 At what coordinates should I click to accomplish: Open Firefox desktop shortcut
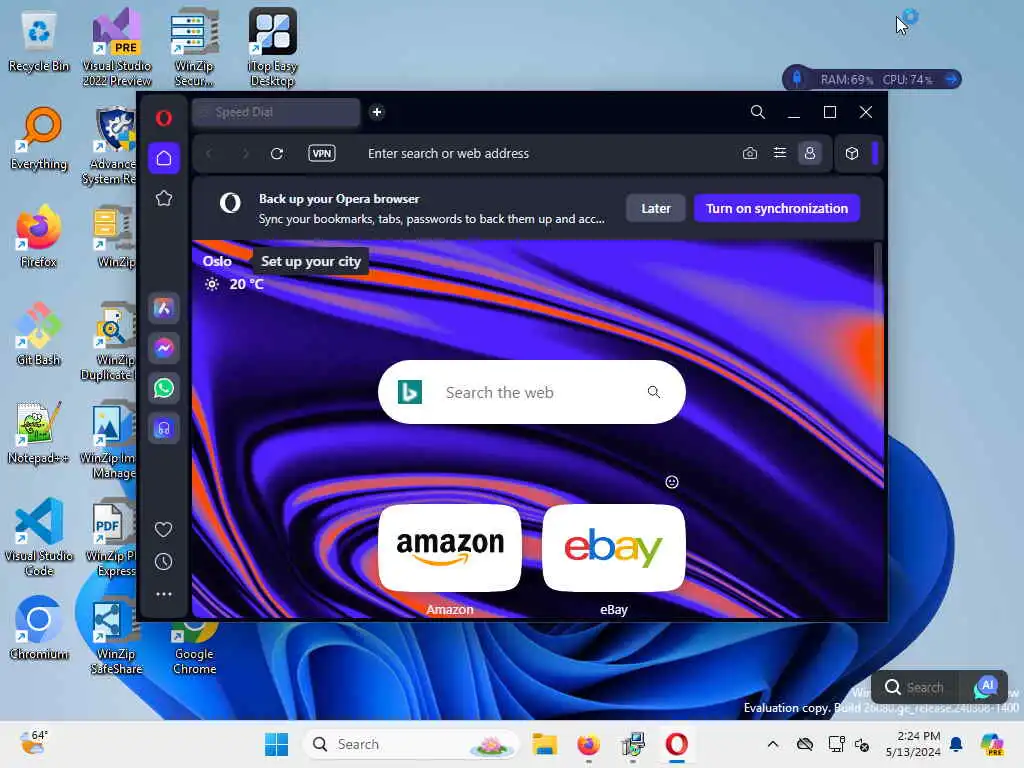tap(39, 237)
